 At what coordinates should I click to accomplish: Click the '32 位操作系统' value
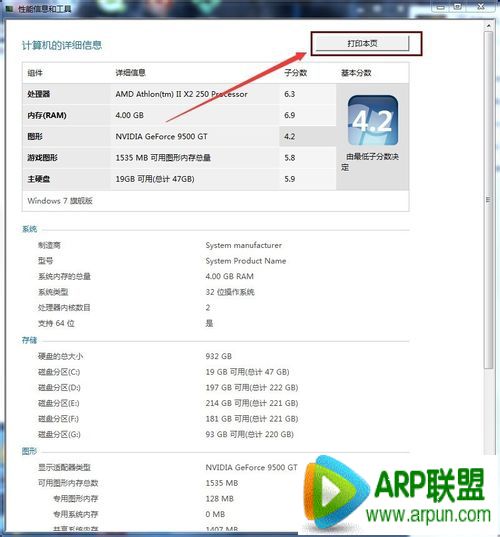click(x=230, y=292)
